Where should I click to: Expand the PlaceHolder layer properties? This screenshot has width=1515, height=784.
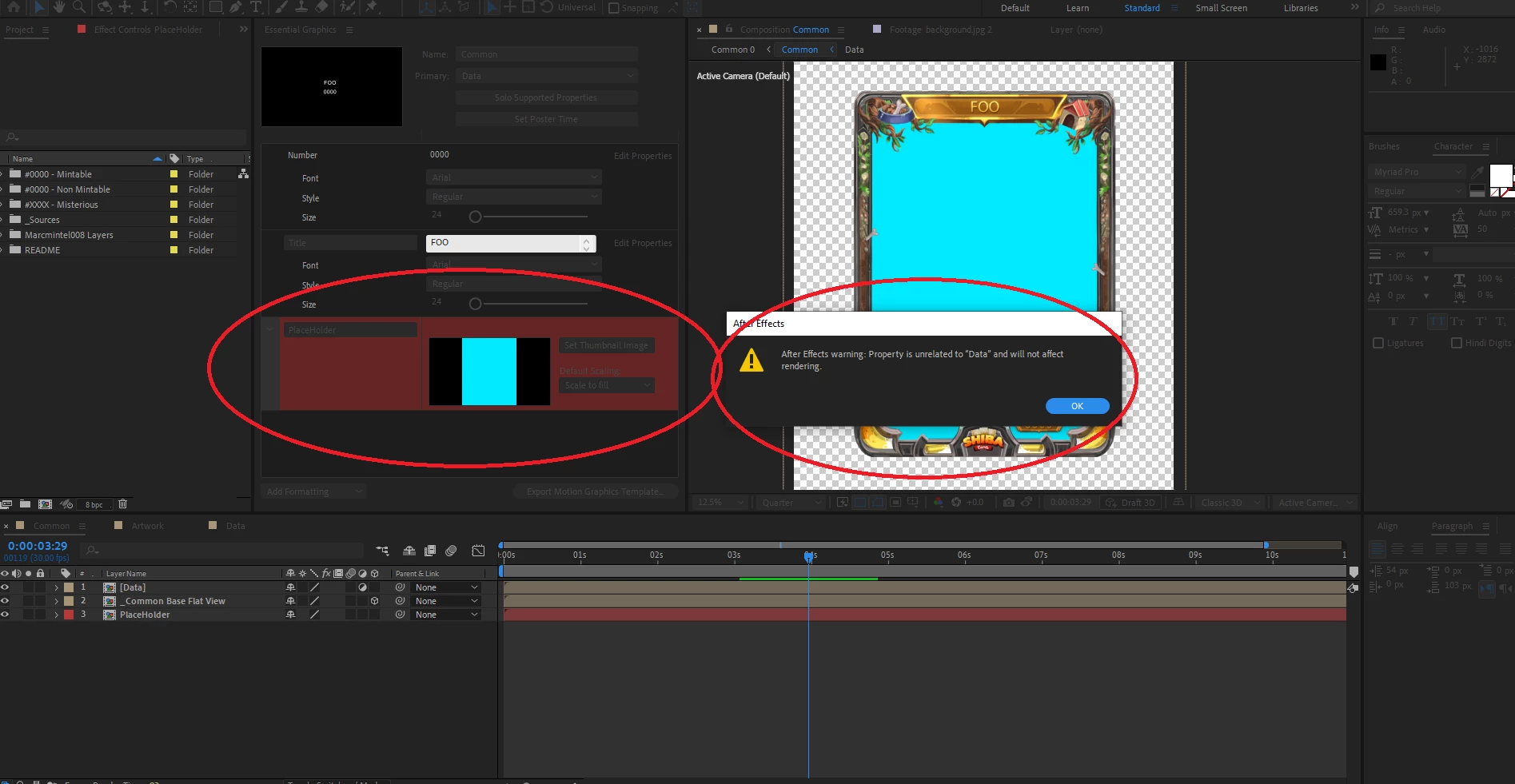(x=56, y=615)
